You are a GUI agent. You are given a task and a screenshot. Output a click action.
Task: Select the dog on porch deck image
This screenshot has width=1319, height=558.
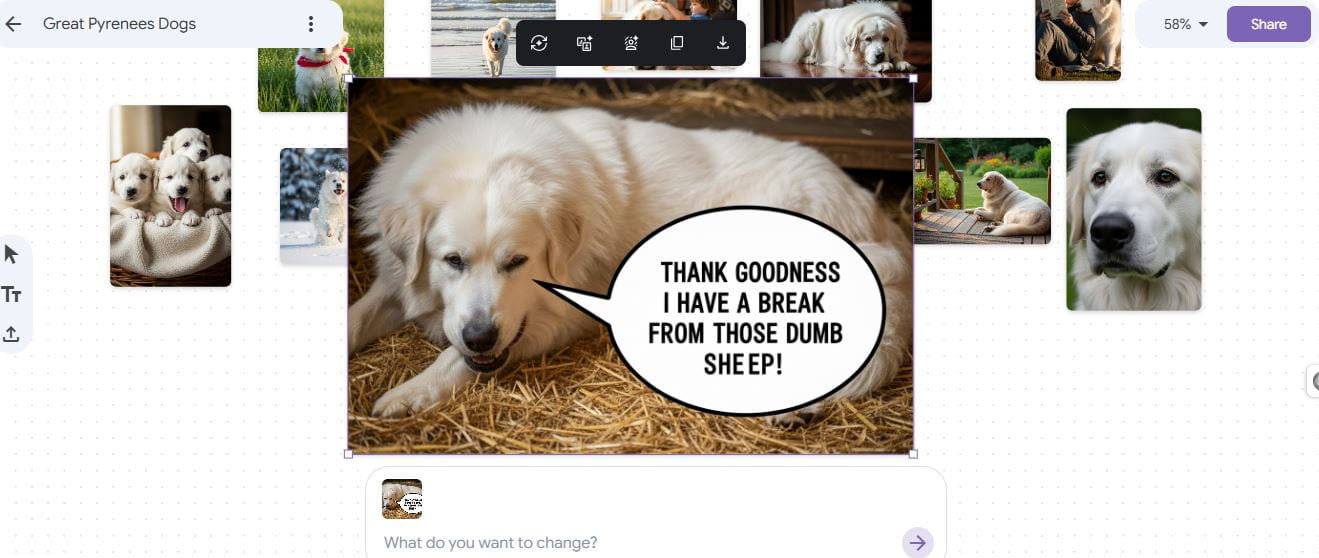point(982,191)
